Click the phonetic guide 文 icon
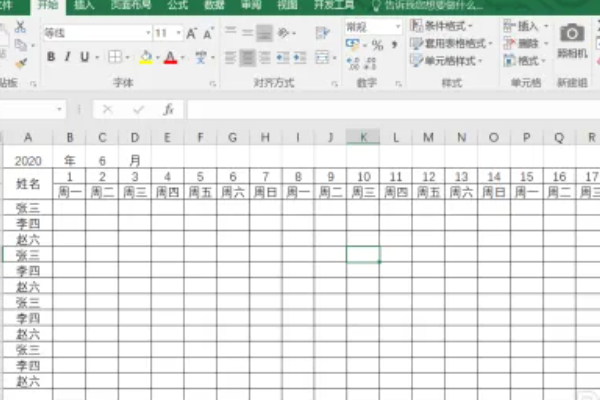 pyautogui.click(x=201, y=57)
